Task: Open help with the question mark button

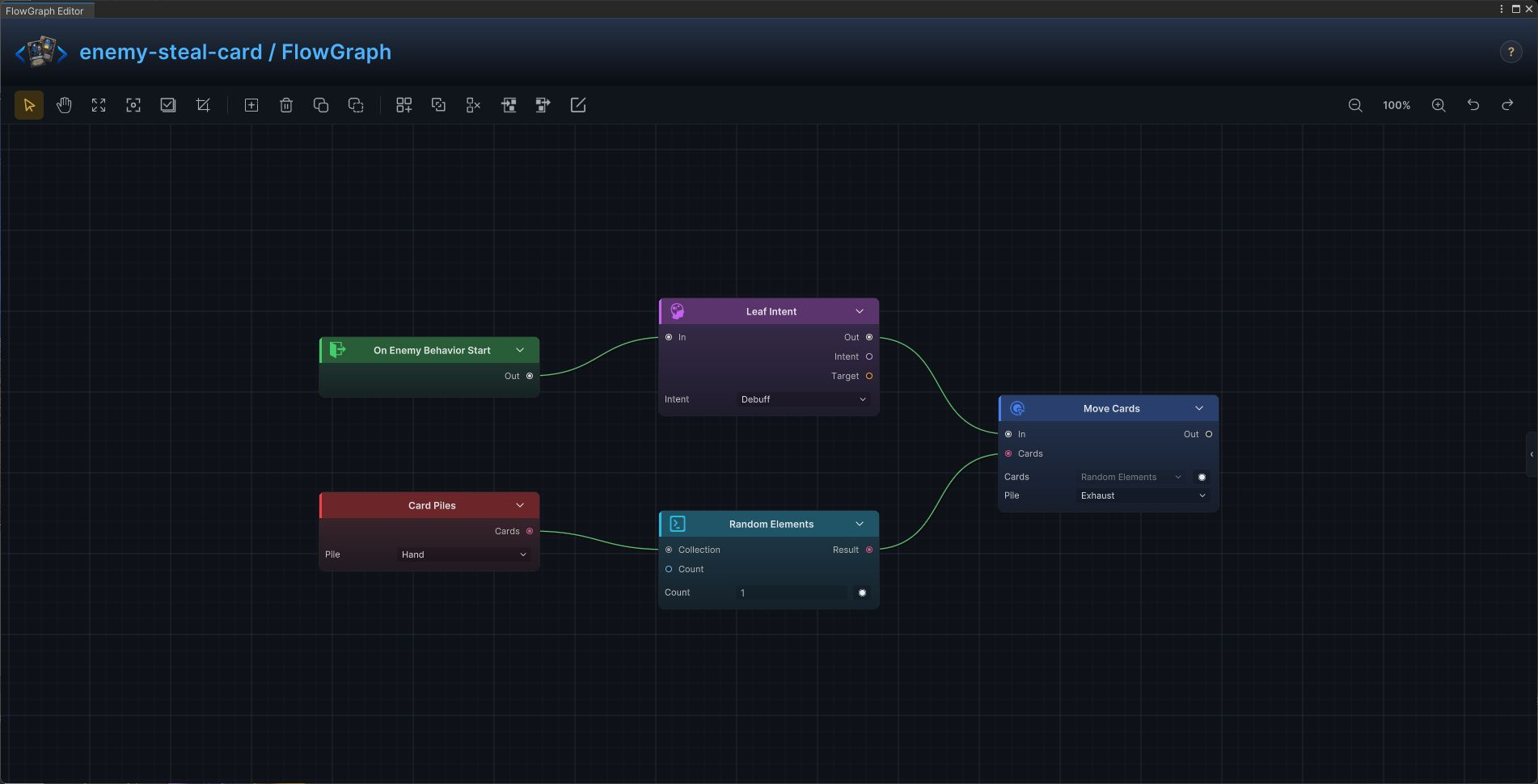Action: coord(1511,52)
